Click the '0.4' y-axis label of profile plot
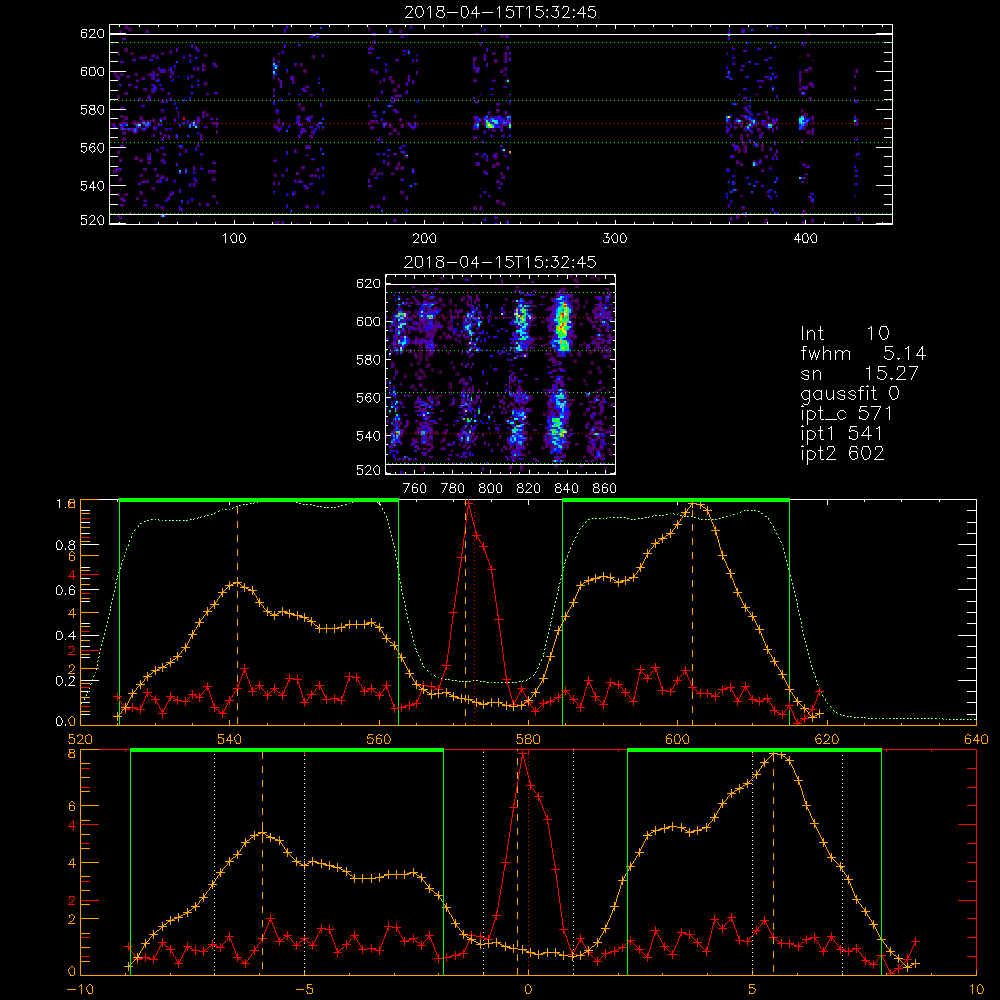This screenshot has height=1000, width=1000. tap(65, 636)
